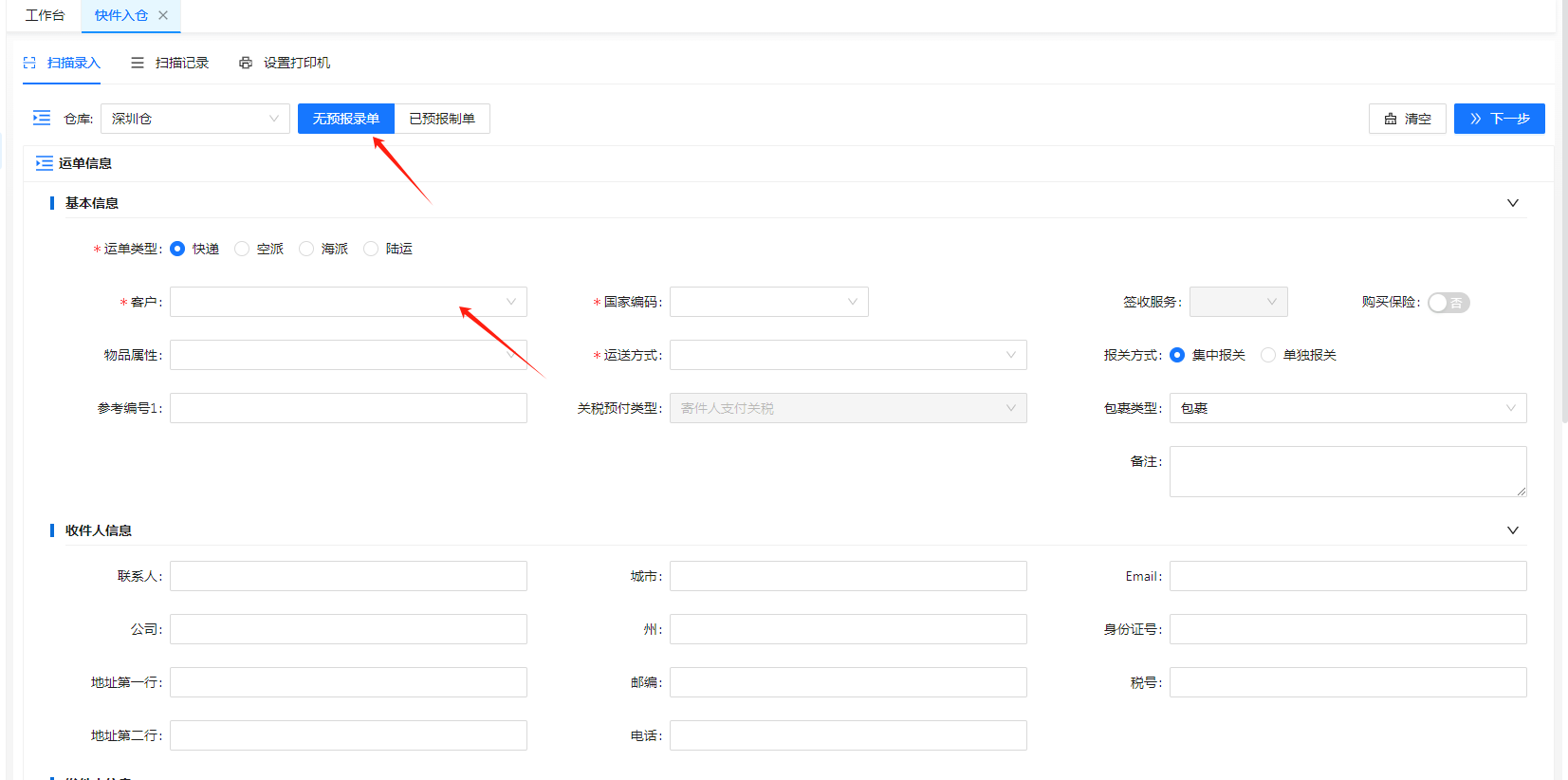Click the 清空 button

pyautogui.click(x=1407, y=119)
